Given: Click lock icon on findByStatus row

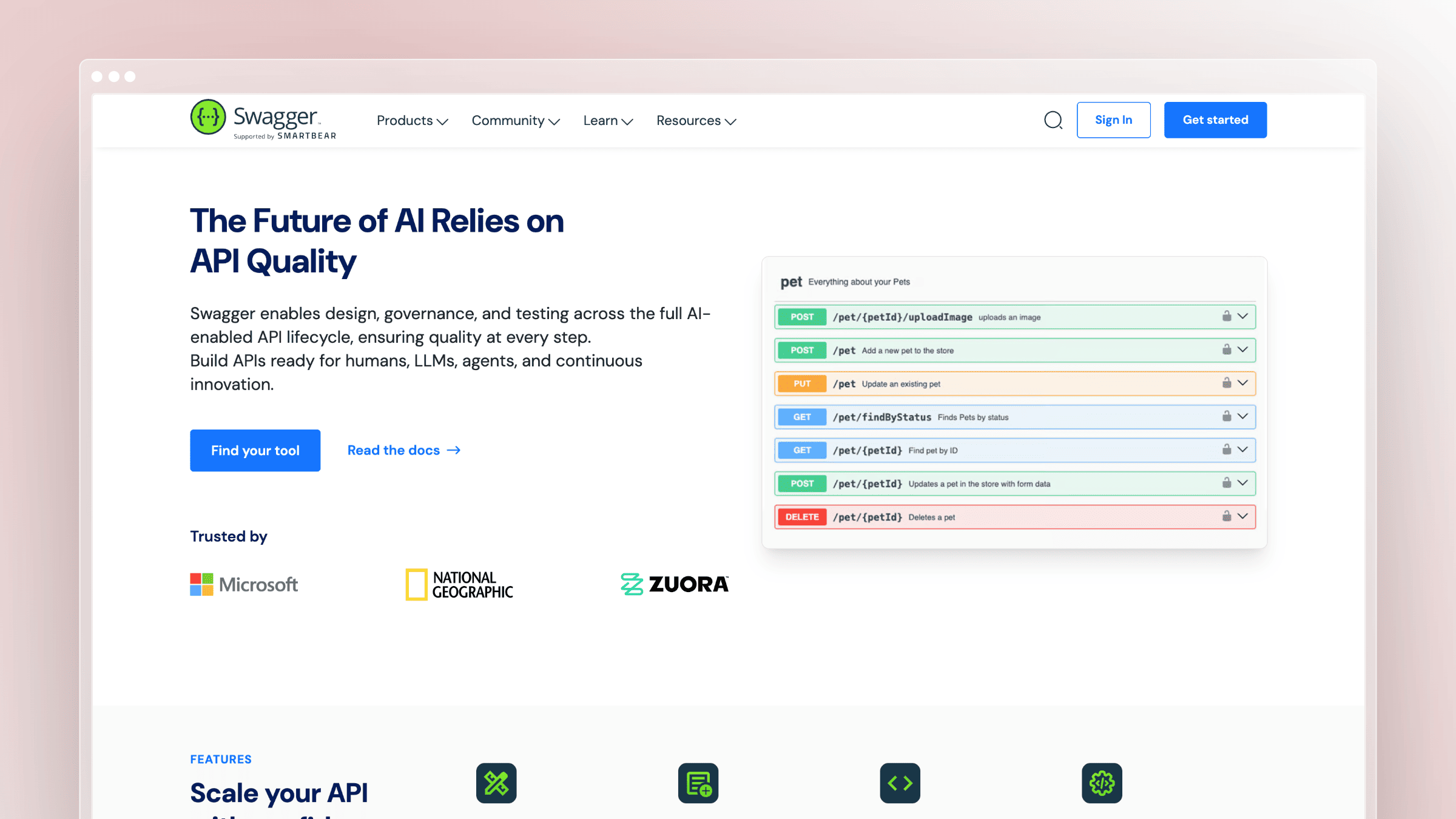Looking at the screenshot, I should pyautogui.click(x=1227, y=416).
